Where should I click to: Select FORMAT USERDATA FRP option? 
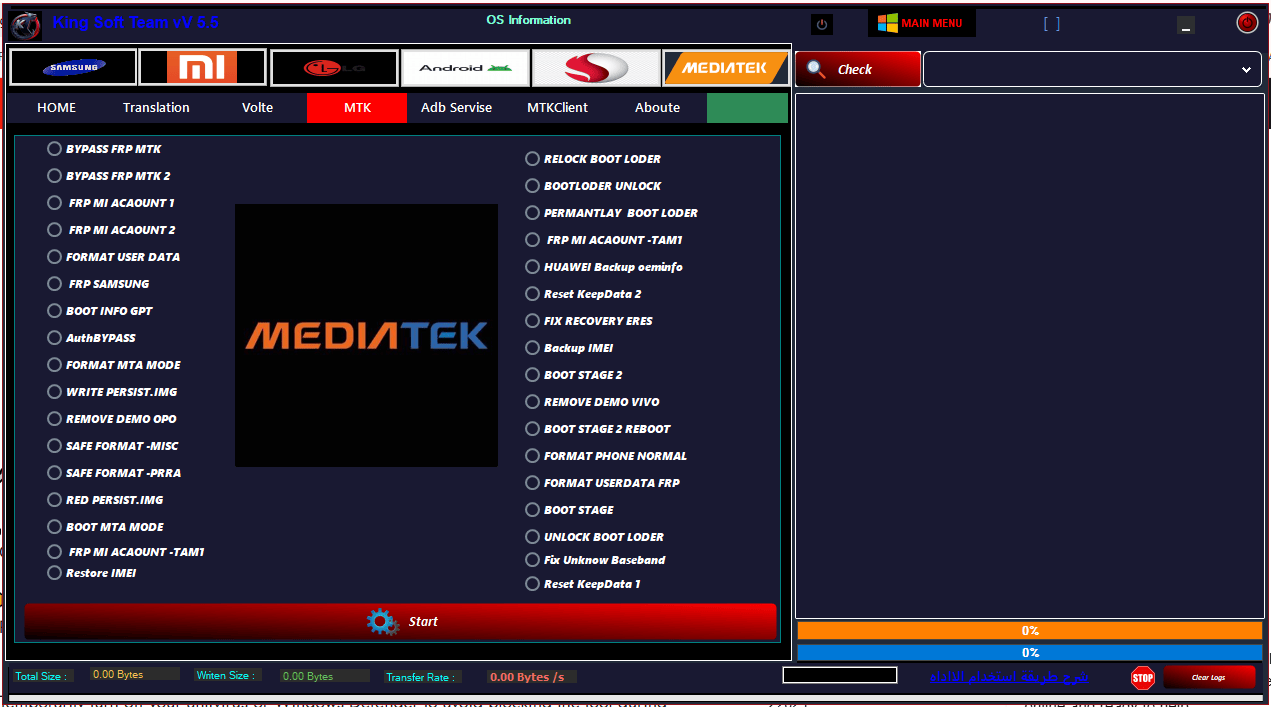pyautogui.click(x=603, y=483)
